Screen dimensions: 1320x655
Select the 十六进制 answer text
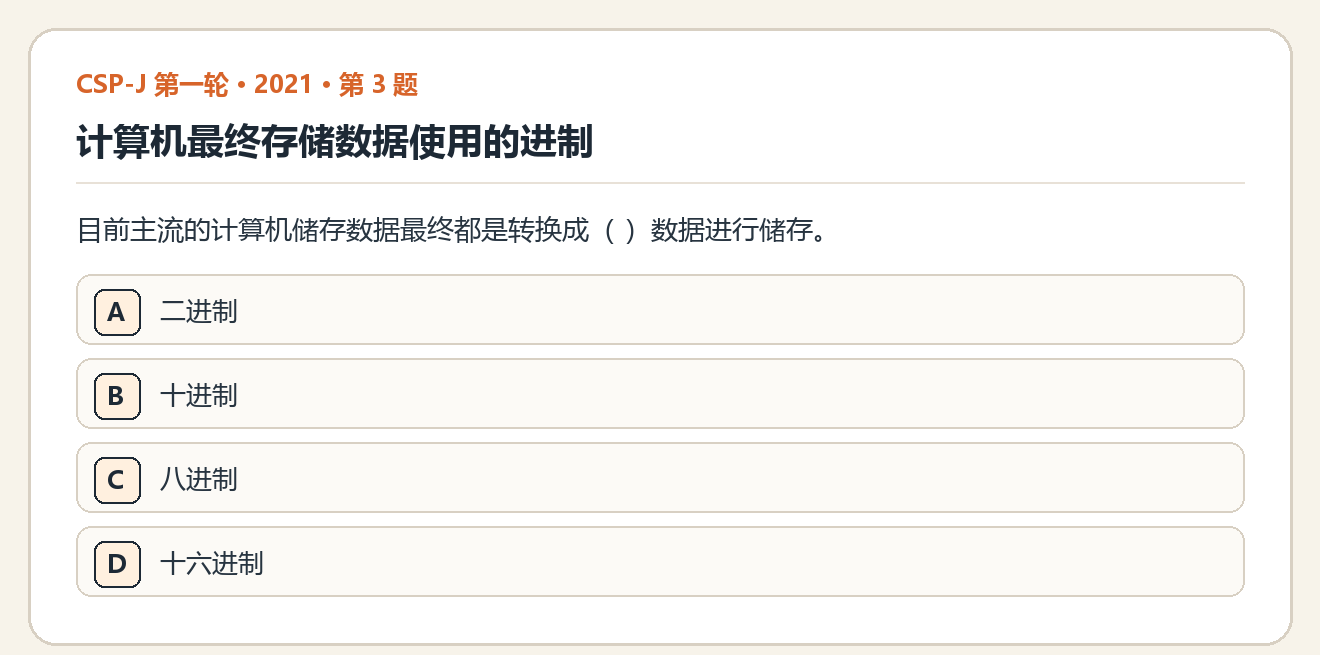coord(212,563)
